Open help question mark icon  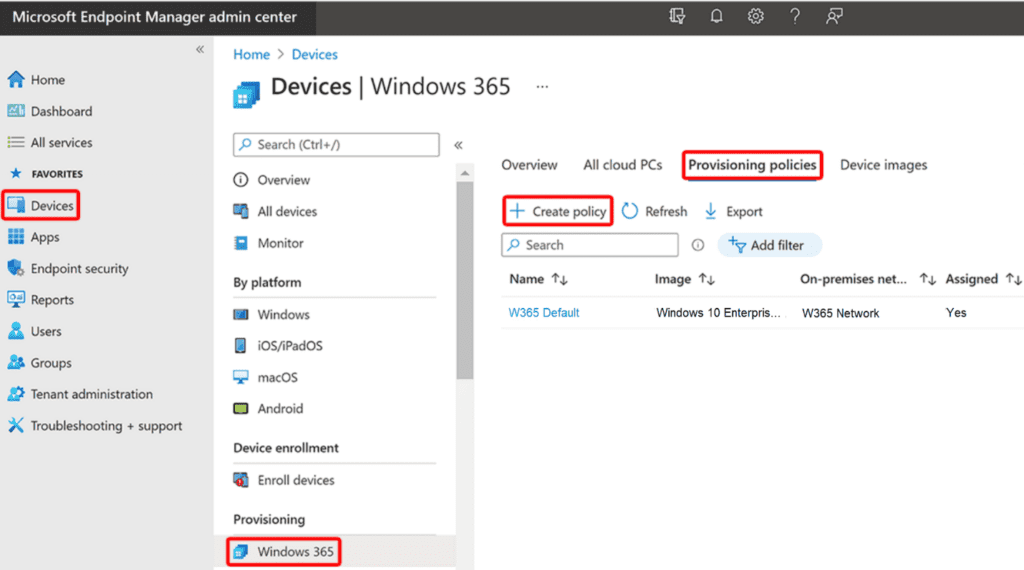click(795, 16)
